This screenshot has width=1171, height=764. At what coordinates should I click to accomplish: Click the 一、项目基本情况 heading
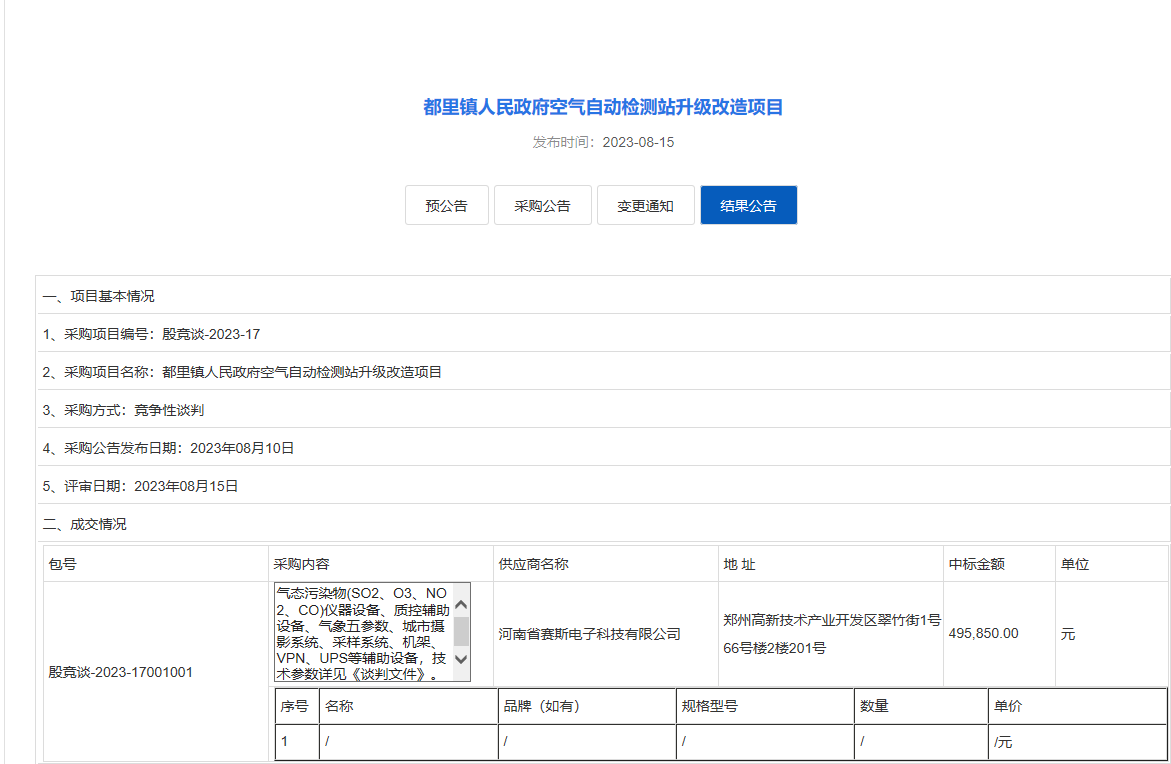point(99,296)
